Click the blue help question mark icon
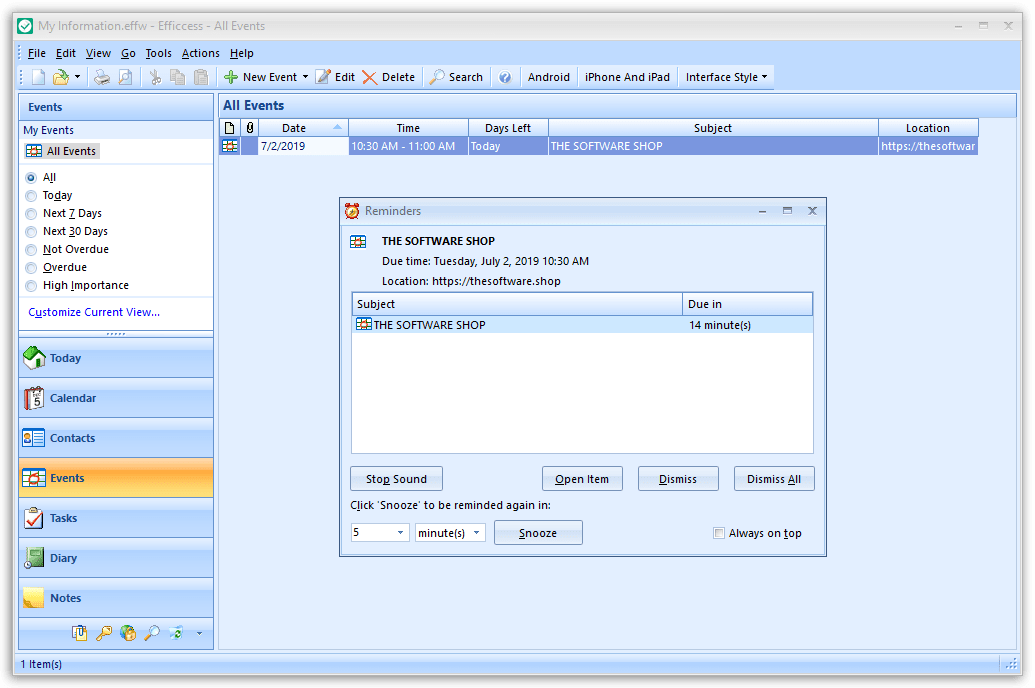The image size is (1035, 688). (505, 77)
